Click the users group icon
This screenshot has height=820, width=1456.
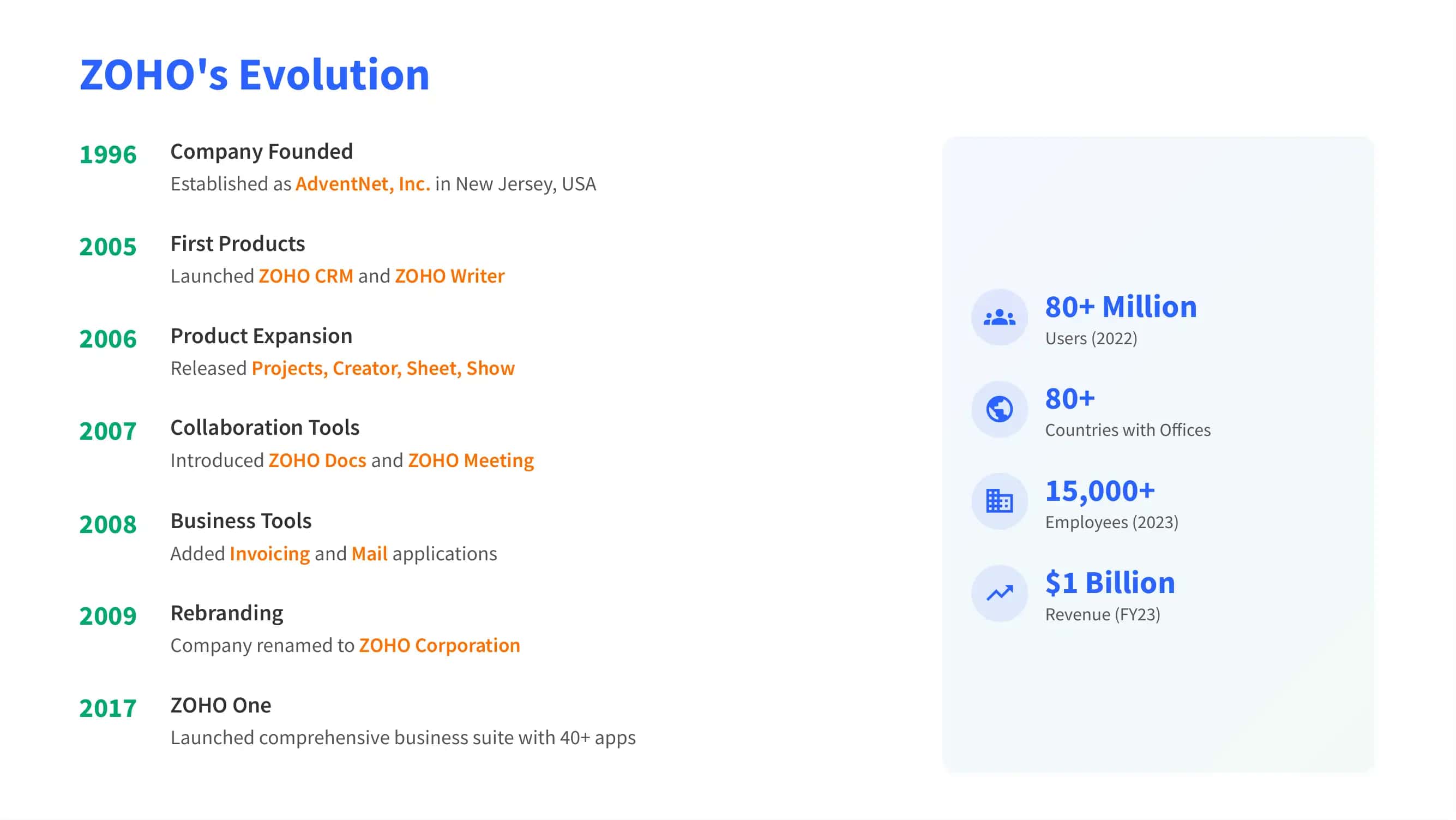click(1000, 318)
